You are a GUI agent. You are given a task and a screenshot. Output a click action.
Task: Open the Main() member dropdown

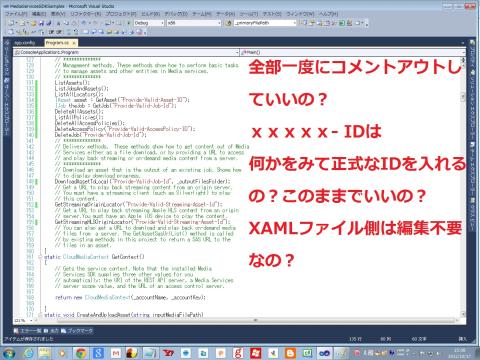point(353,52)
